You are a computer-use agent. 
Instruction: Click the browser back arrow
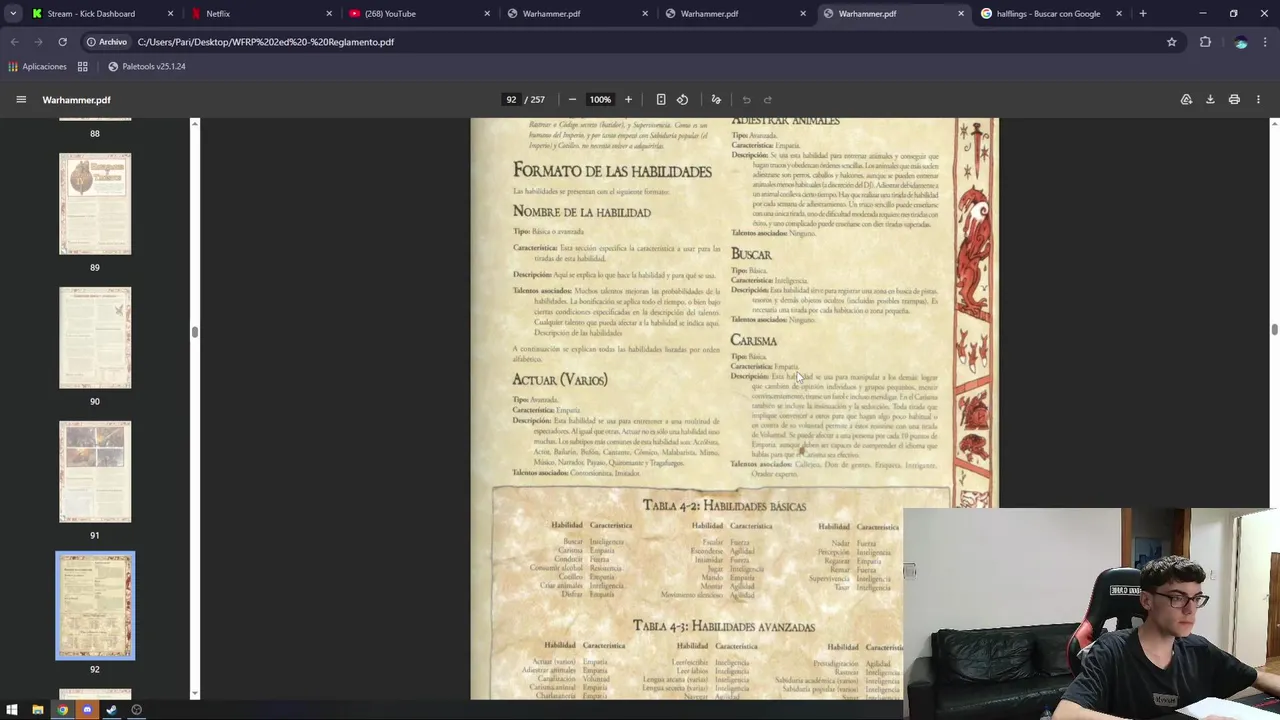pos(14,42)
